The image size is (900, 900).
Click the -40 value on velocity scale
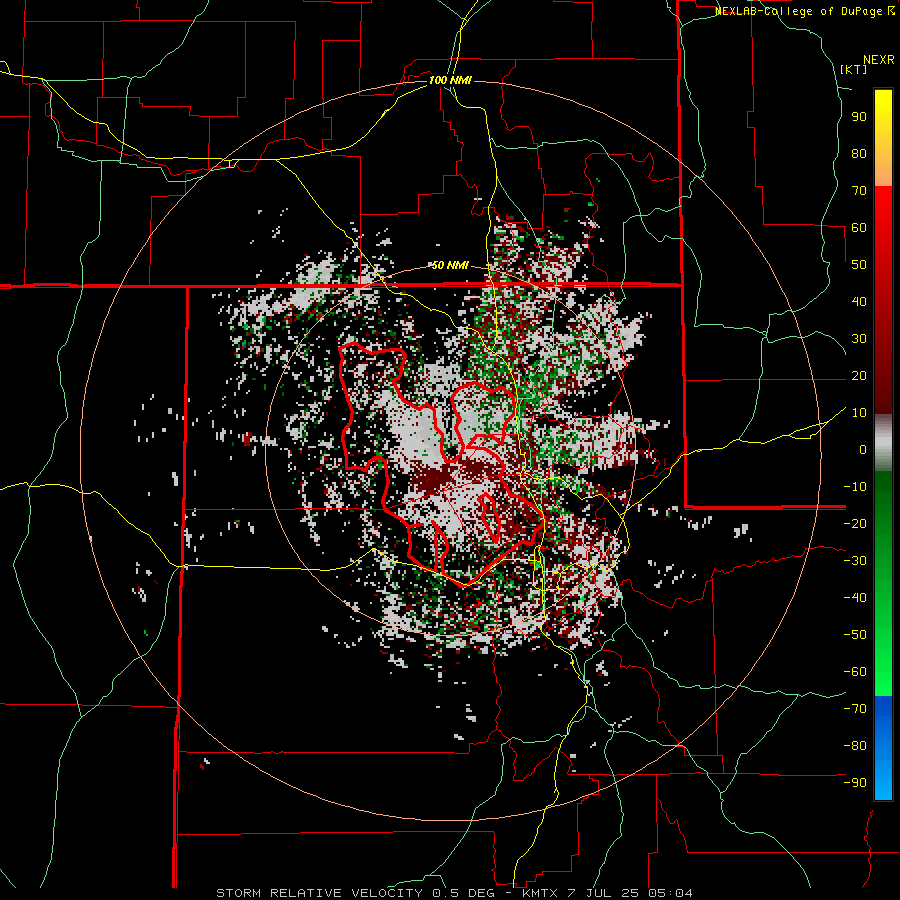(855, 598)
